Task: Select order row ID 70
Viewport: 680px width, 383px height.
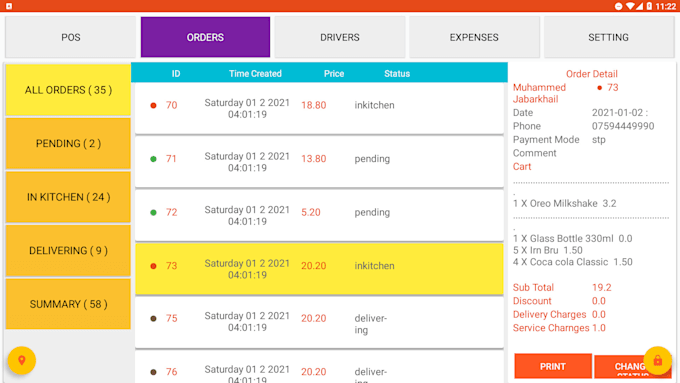Action: (x=319, y=108)
